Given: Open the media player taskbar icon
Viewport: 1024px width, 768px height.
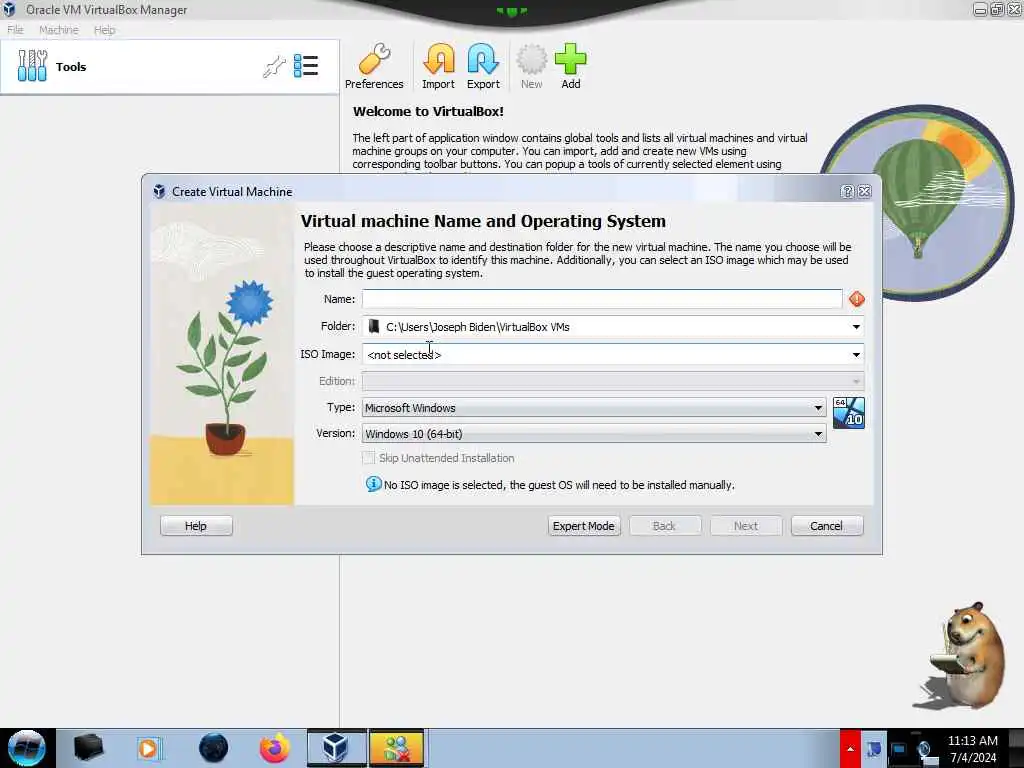Looking at the screenshot, I should click(148, 748).
